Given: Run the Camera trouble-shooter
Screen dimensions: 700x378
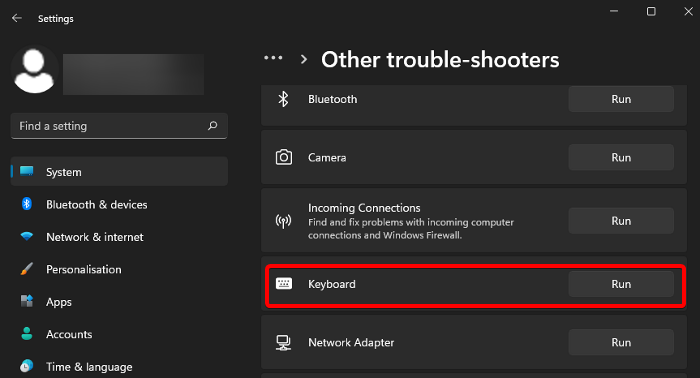Looking at the screenshot, I should click(621, 157).
